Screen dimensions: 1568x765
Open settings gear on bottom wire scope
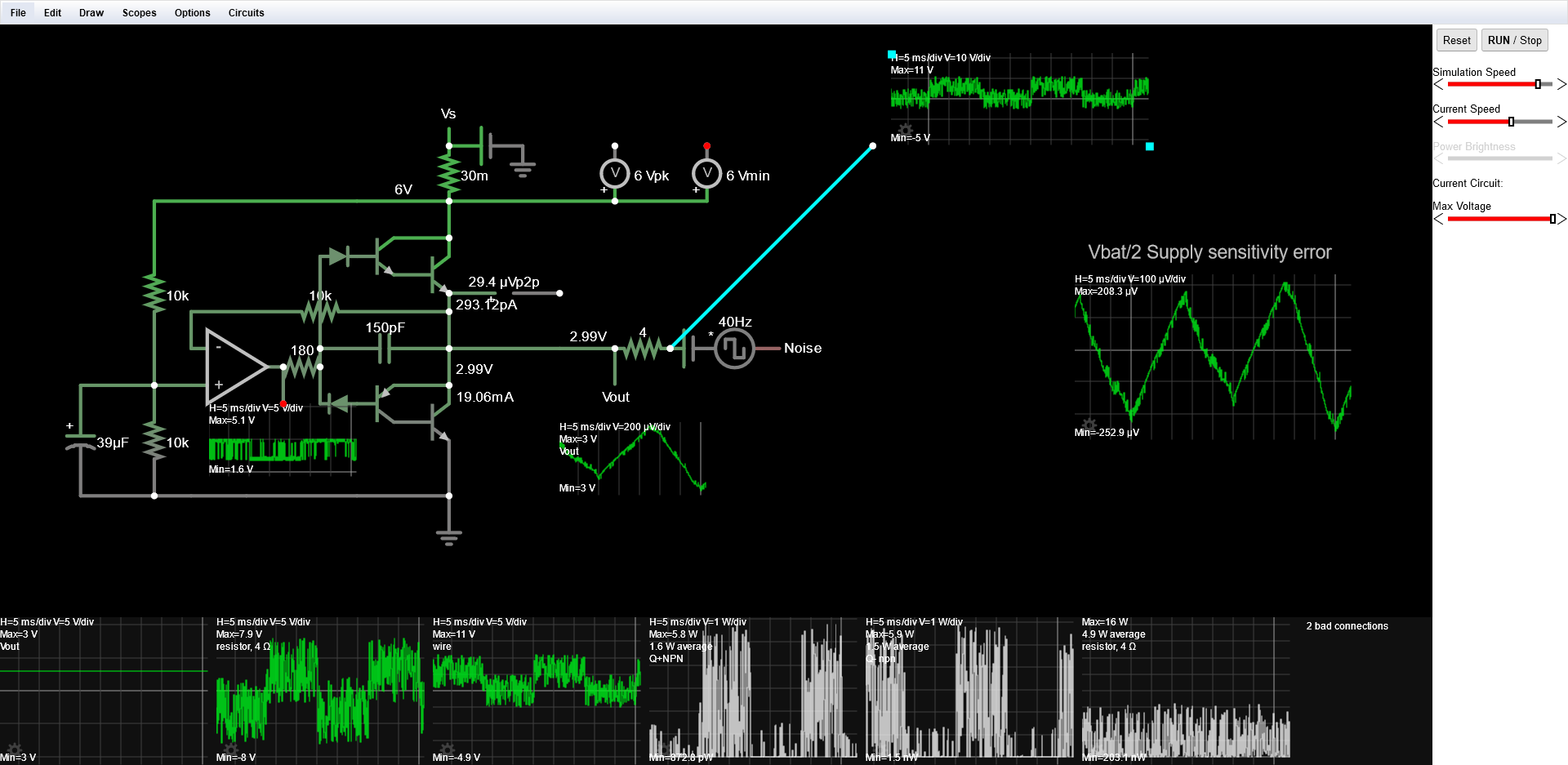[x=448, y=749]
